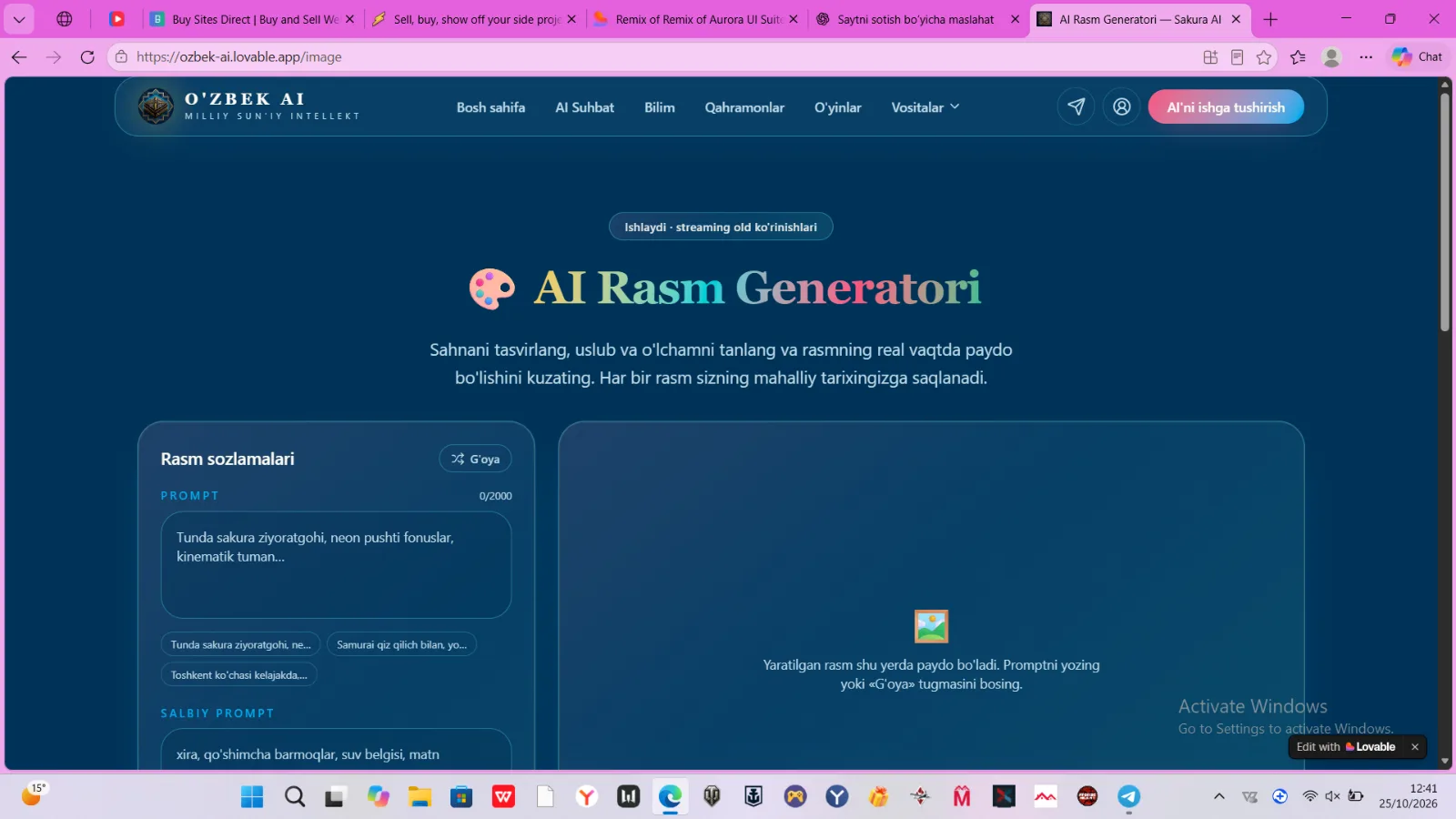Image resolution: width=1456 pixels, height=819 pixels.
Task: Select the Samurai qiz qilich suggestion chip
Action: pos(401,644)
